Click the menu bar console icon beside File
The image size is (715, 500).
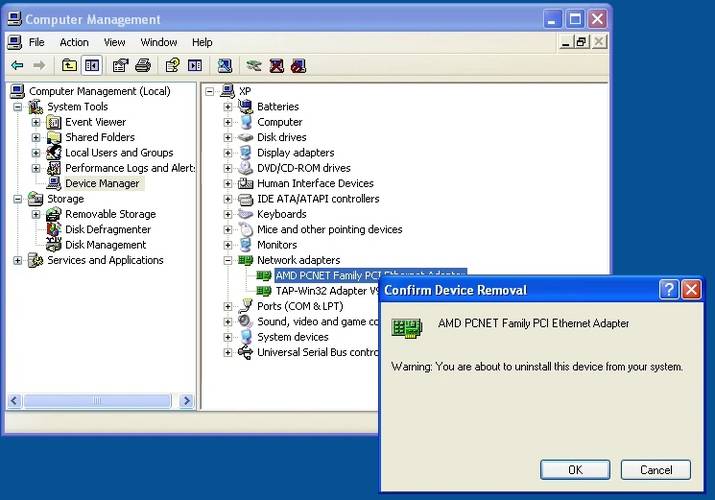coord(14,42)
